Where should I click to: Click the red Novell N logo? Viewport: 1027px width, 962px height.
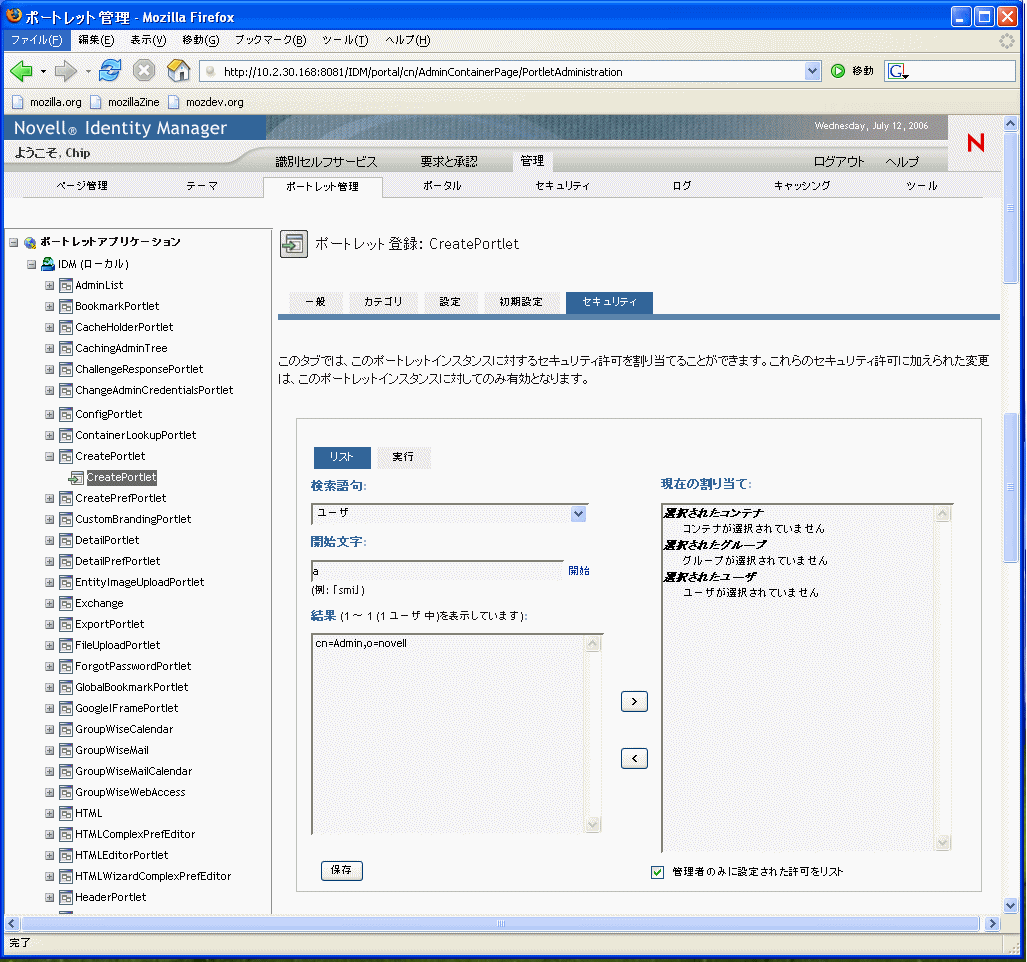click(975, 142)
